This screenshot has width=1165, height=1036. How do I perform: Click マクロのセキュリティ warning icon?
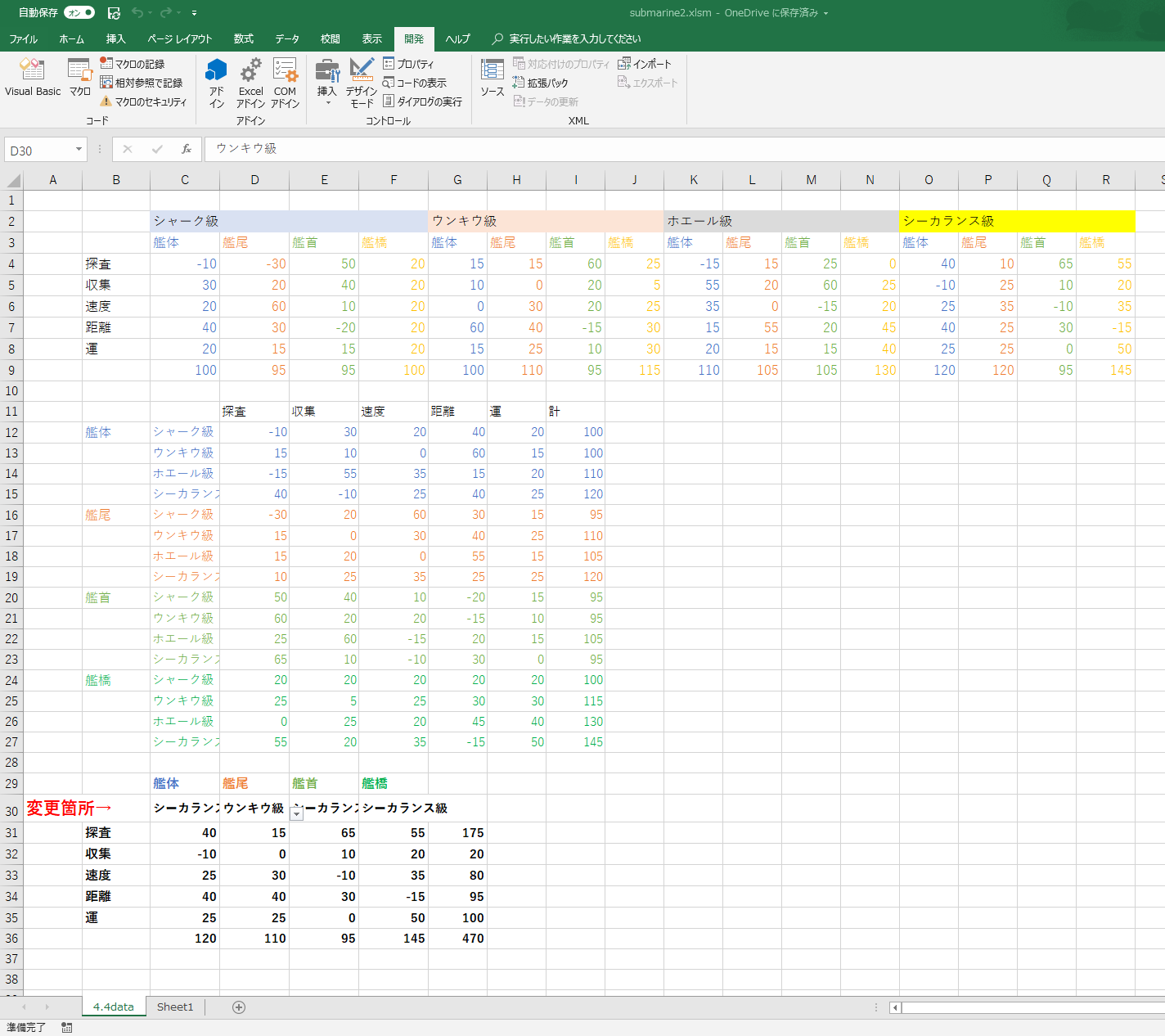point(106,101)
